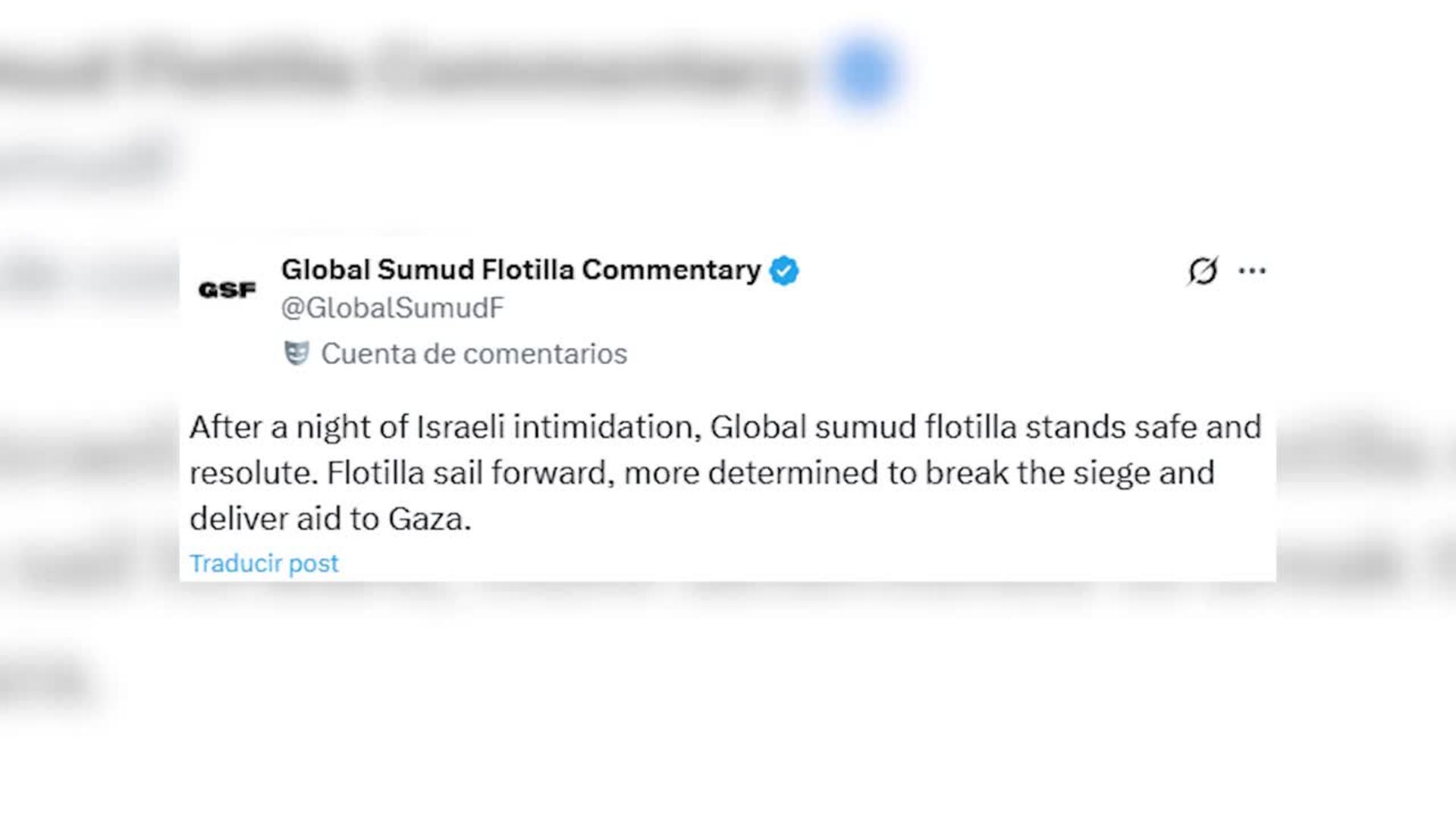The height and width of the screenshot is (819, 1456).
Task: Click the blue verified badge beside Commentary
Action: point(784,271)
